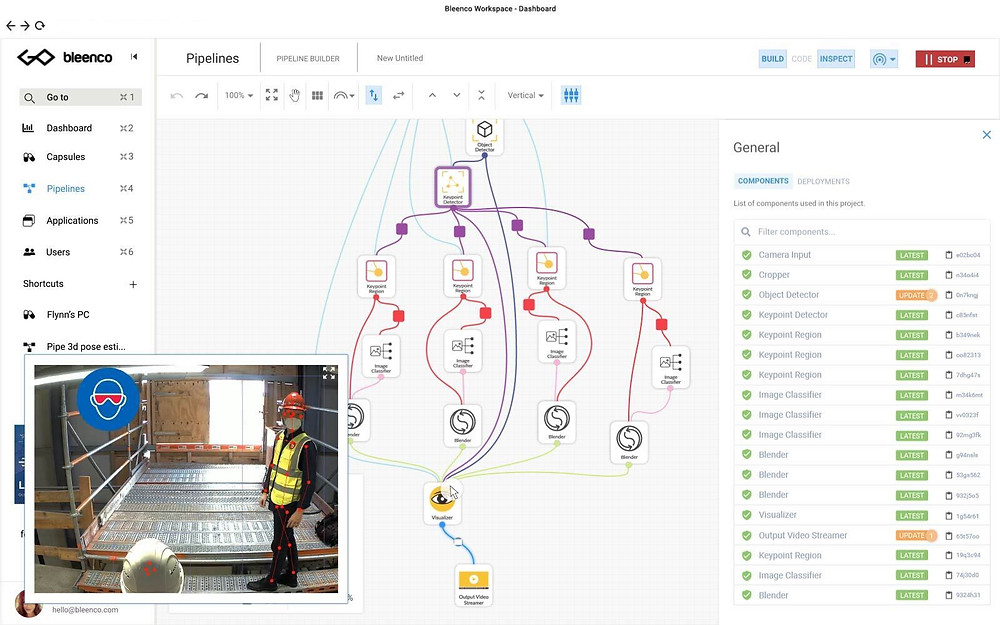Click the Camera Input LATEST badge
The width and height of the screenshot is (1000, 625).
pos(911,255)
